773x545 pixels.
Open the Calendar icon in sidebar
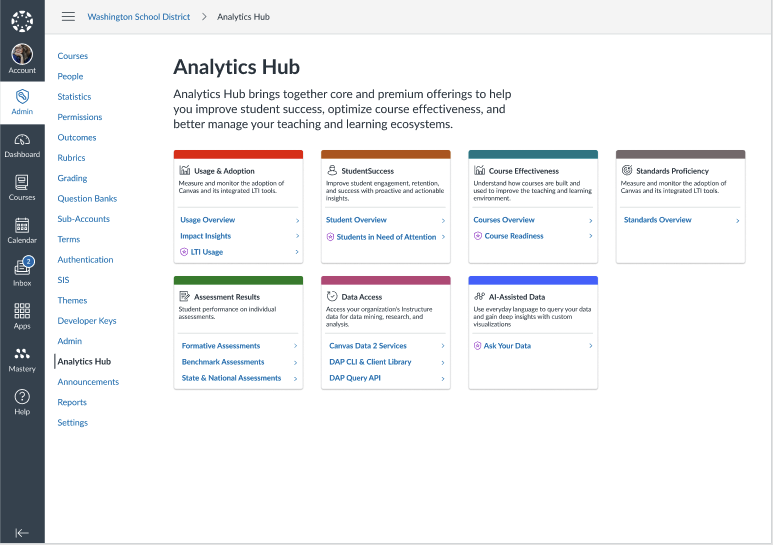(22, 230)
